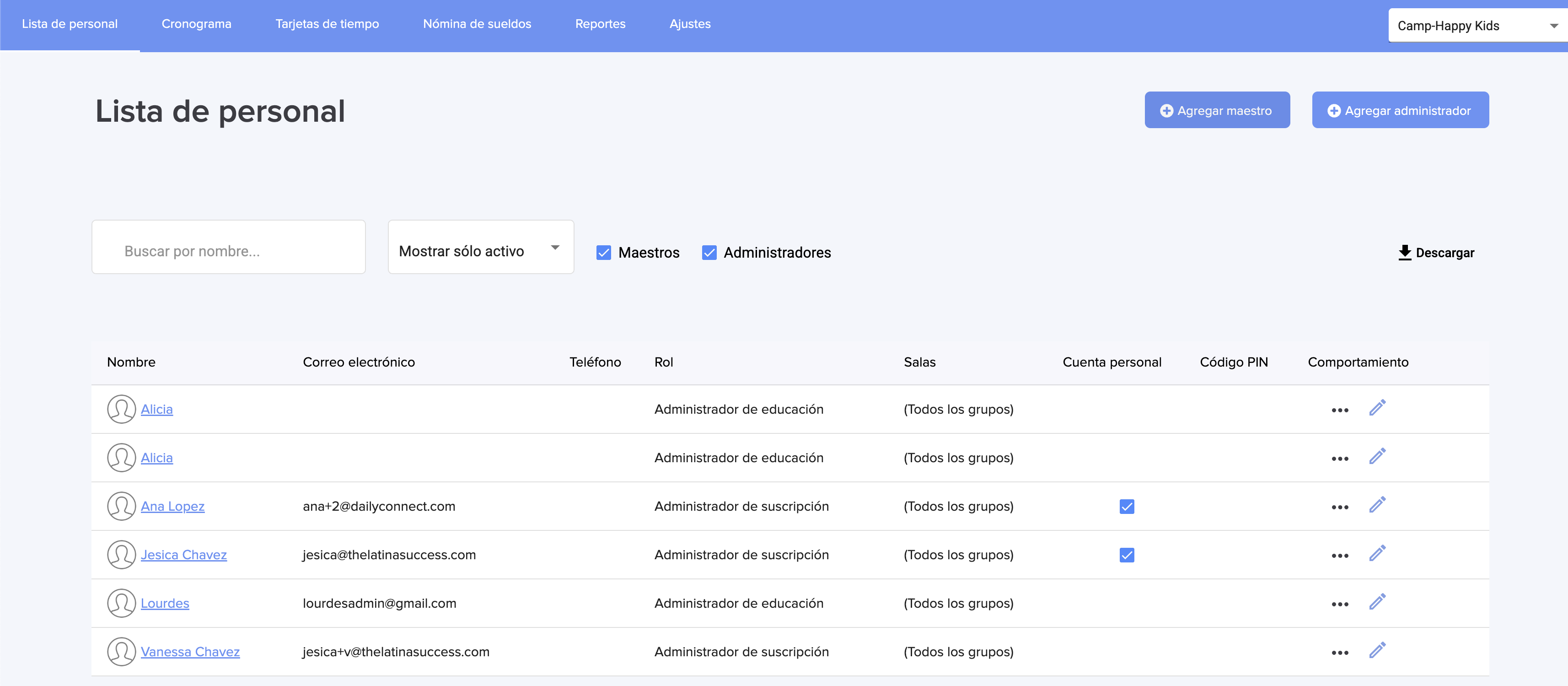Toggle Cuenta personal checkbox for Ana Lopez

pos(1126,506)
